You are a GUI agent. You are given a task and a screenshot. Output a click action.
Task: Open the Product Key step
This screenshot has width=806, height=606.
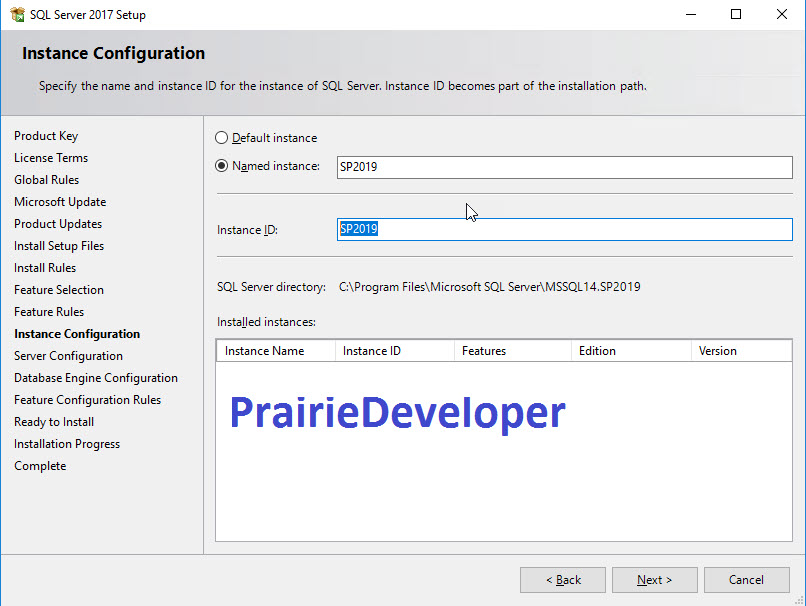pos(46,136)
